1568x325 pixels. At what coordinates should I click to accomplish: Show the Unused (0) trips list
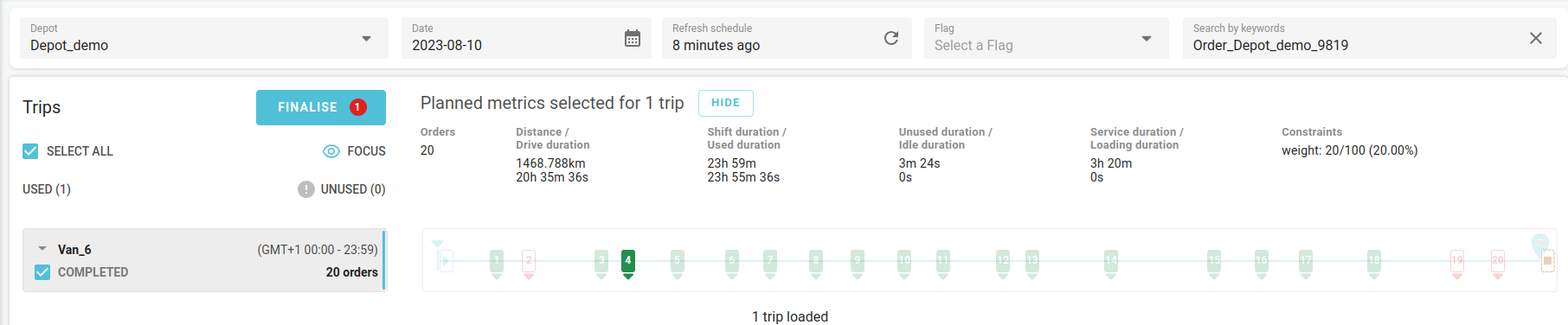coord(353,189)
